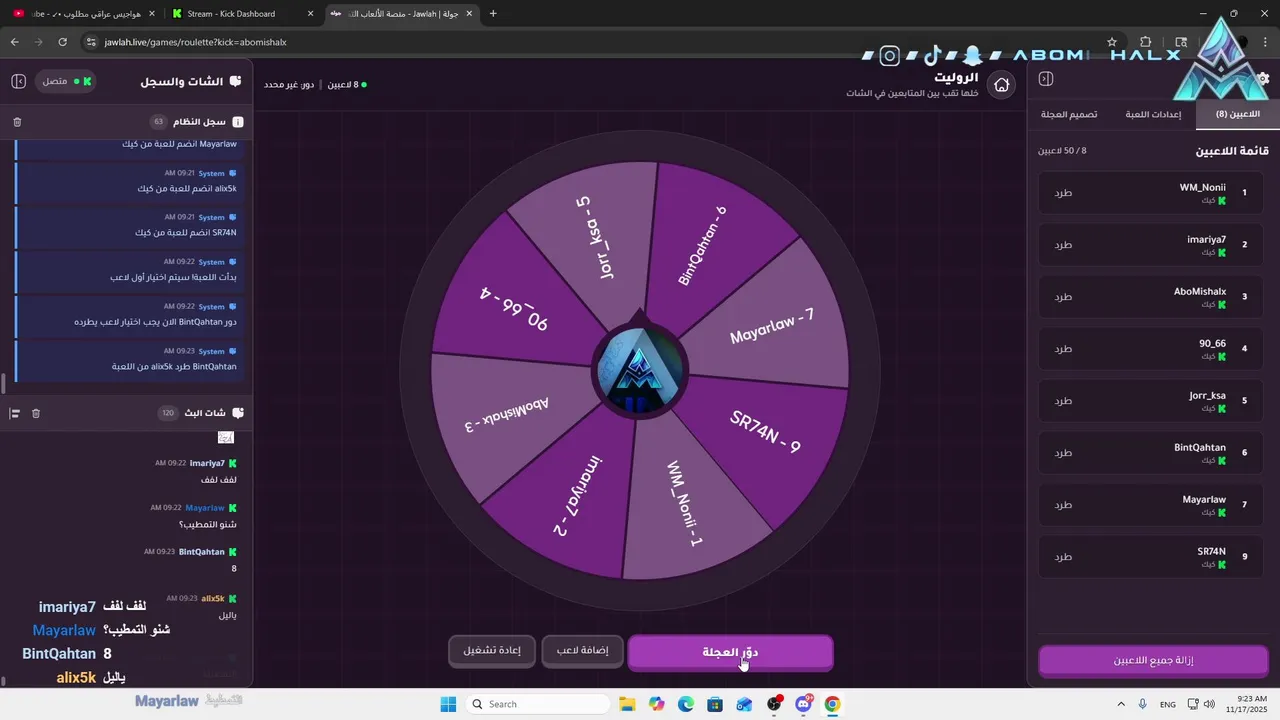
Task: Click the Windows taskbar Search box
Action: pyautogui.click(x=539, y=704)
